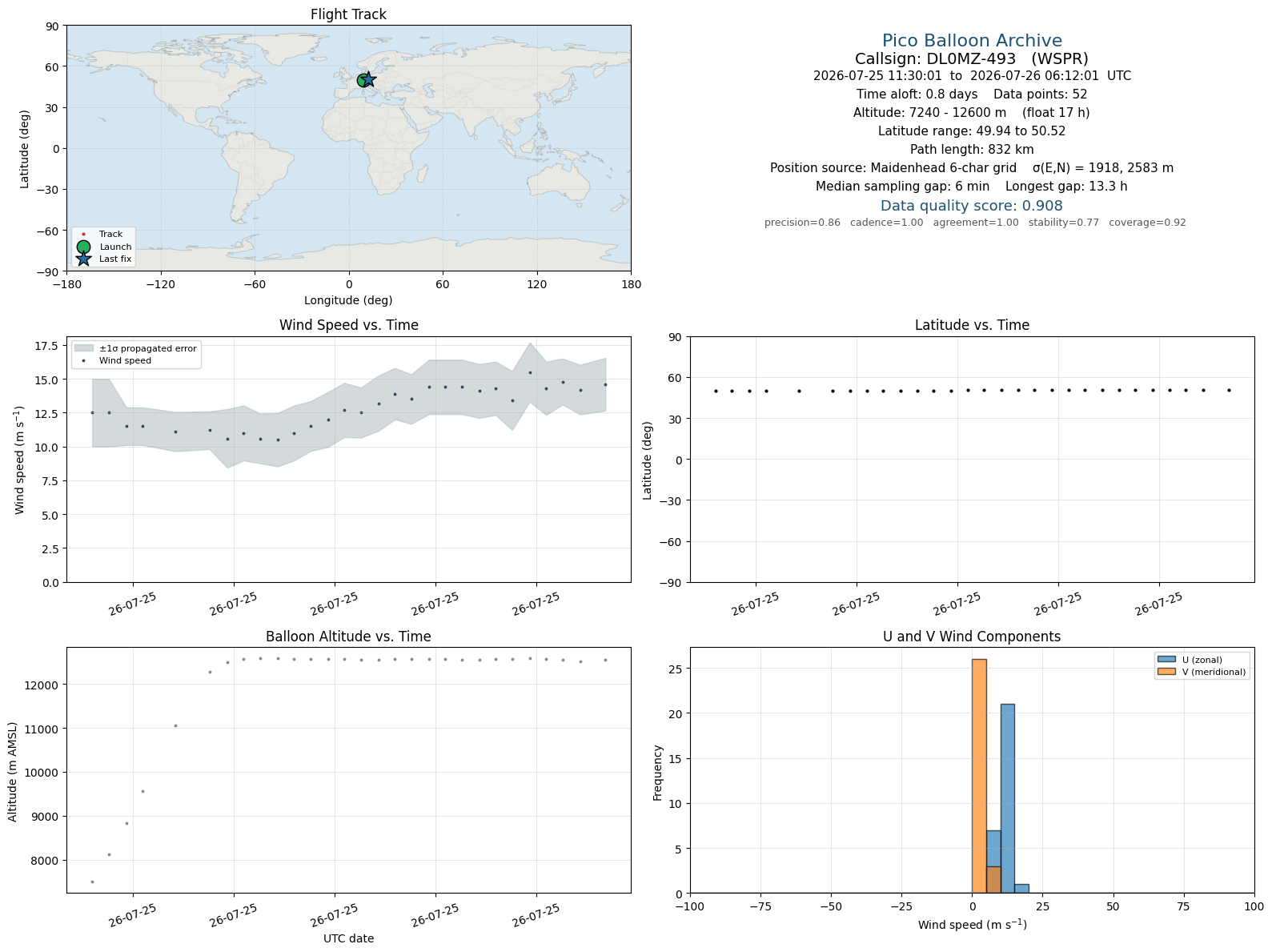Image resolution: width=1272 pixels, height=952 pixels.
Task: Click the ±1σ propagated error legend swatch
Action: [x=83, y=348]
